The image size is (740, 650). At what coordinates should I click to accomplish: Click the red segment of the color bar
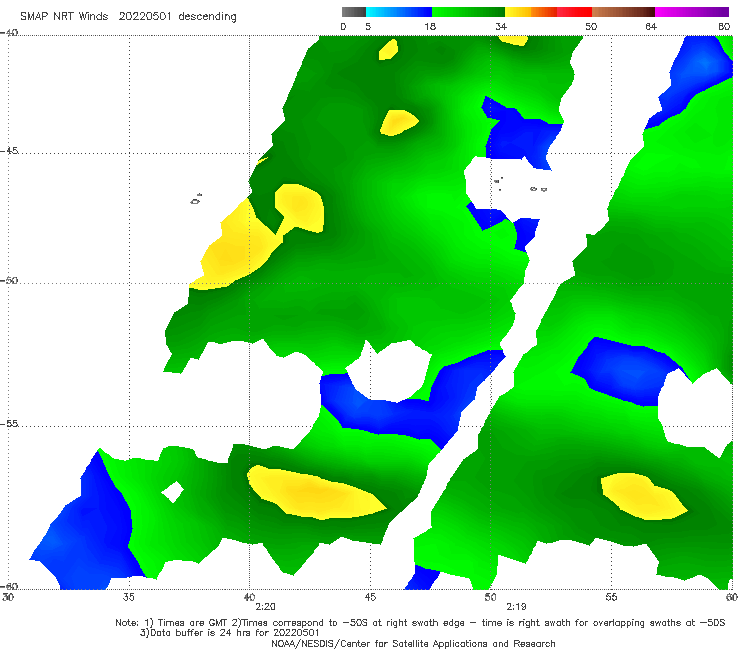coord(574,12)
